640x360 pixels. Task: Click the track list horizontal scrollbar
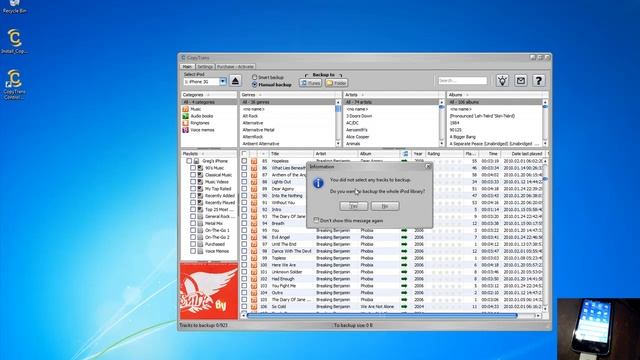pos(382,316)
